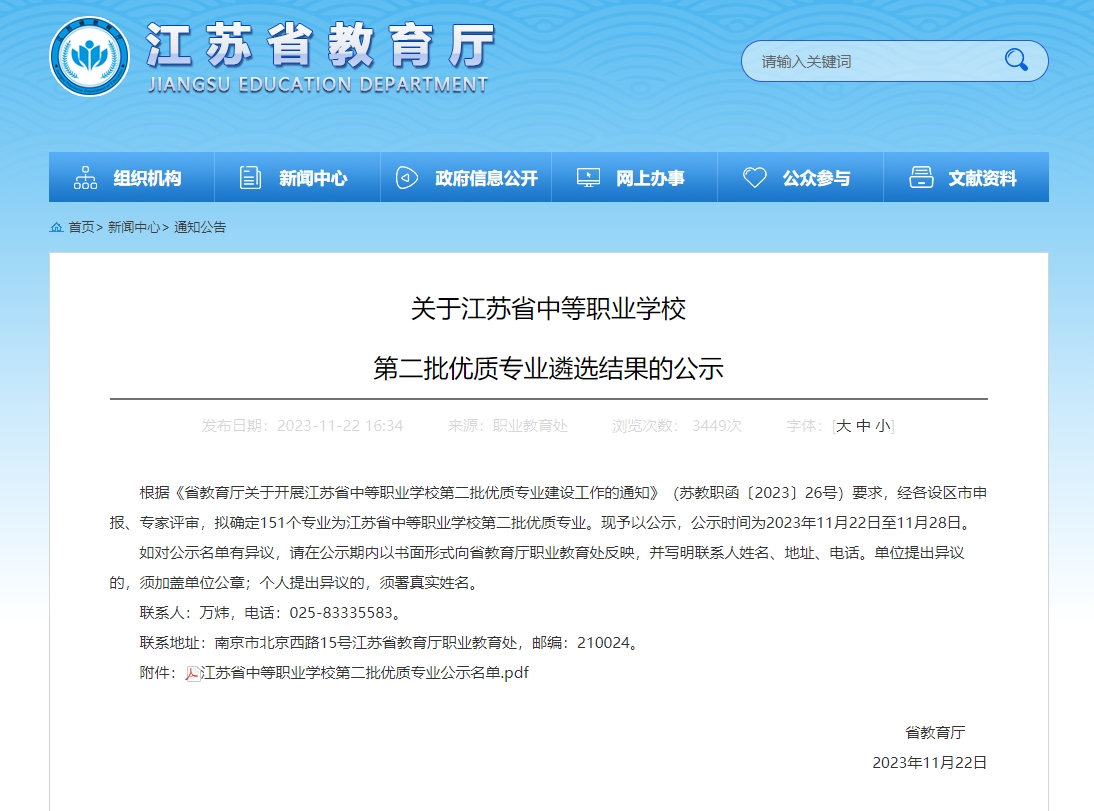
Task: Open the 文献资料 menu
Action: pos(982,178)
